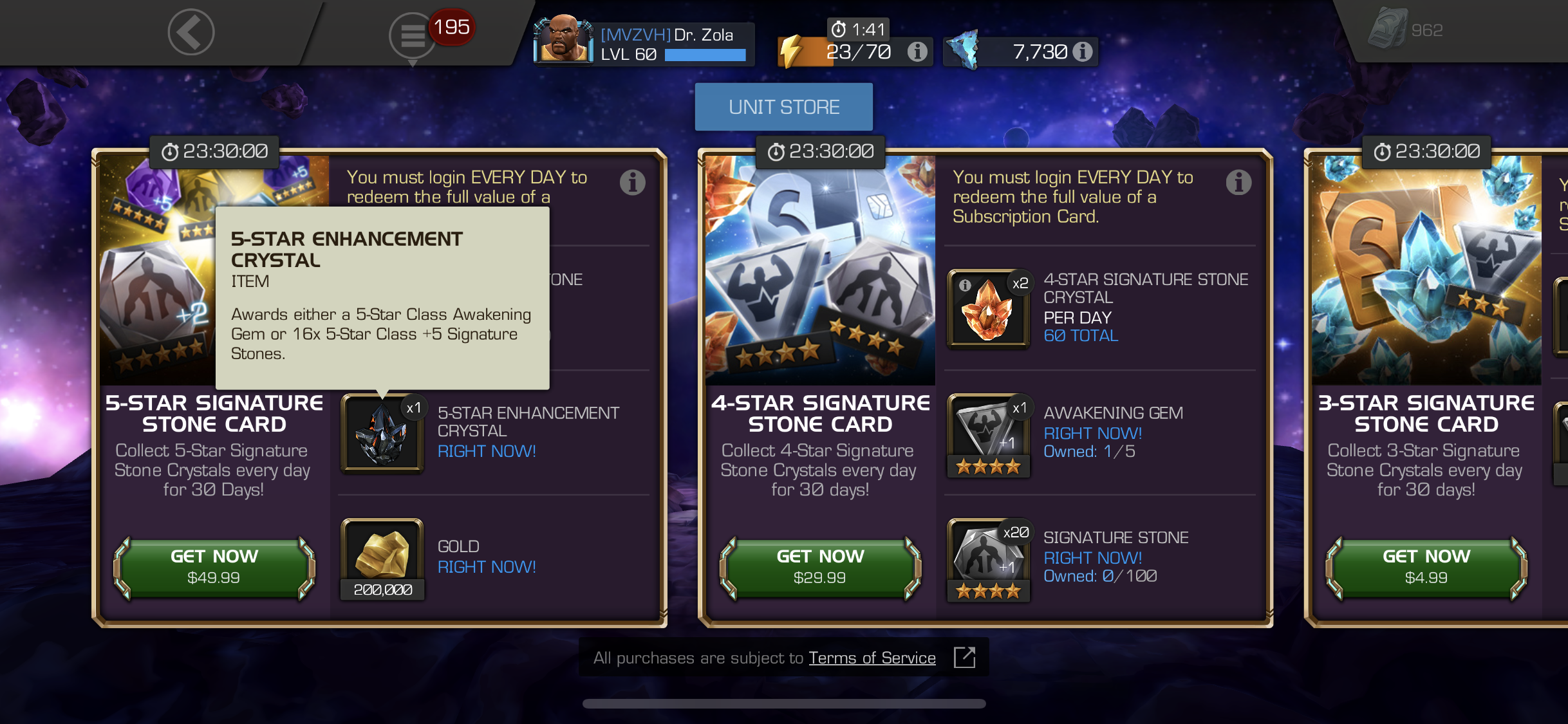1568x724 pixels.
Task: Show energy info next to 23/70
Action: 917,51
